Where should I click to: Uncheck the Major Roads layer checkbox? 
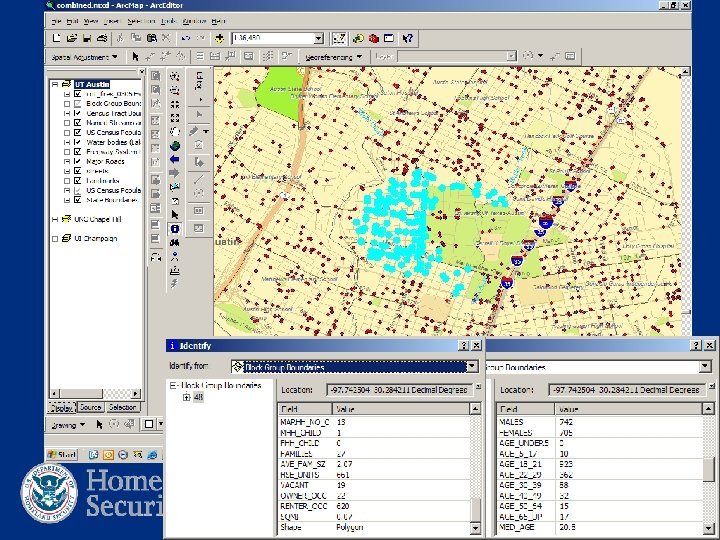click(77, 162)
